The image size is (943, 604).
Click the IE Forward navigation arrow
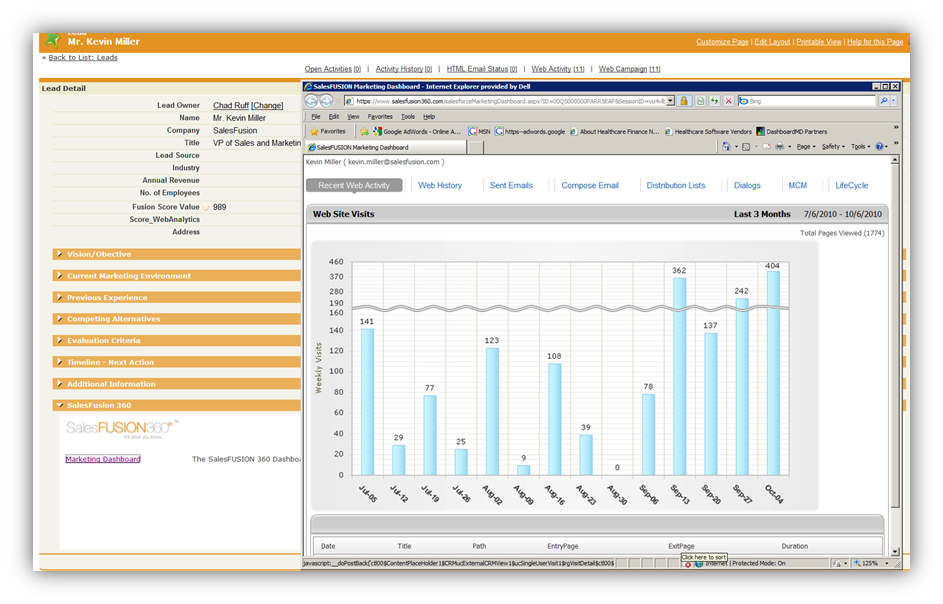326,101
